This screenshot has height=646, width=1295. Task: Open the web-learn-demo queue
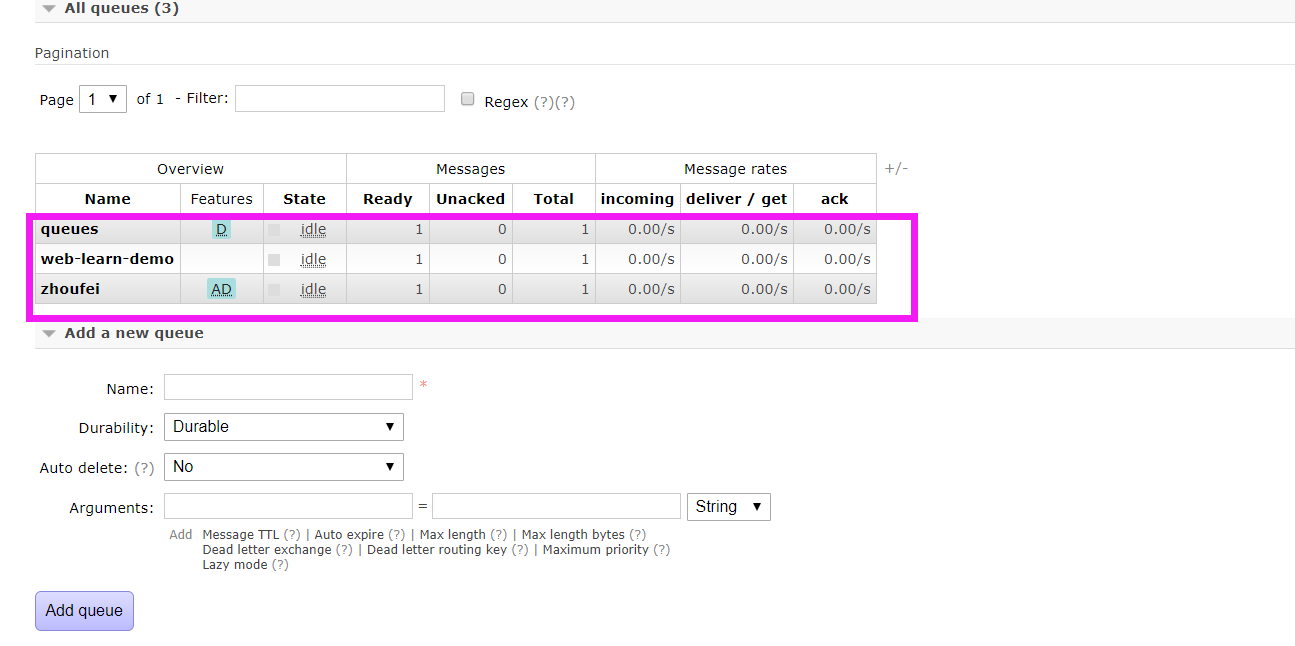pyautogui.click(x=107, y=259)
